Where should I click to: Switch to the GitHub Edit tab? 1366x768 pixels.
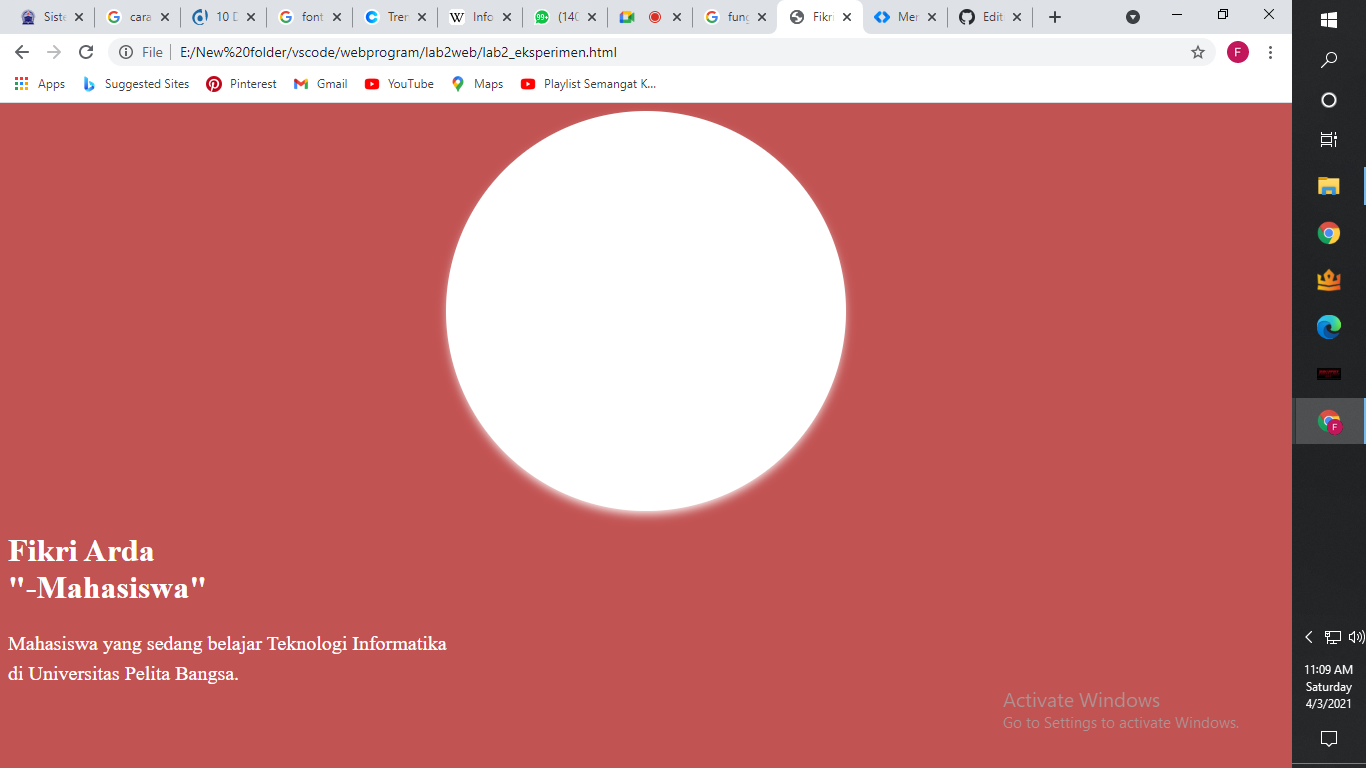tap(988, 17)
